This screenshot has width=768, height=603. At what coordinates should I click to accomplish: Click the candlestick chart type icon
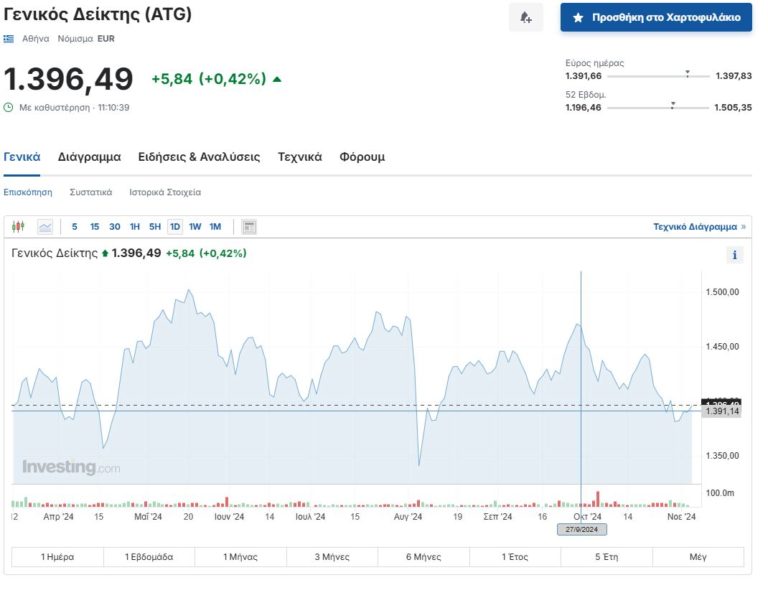[x=17, y=227]
